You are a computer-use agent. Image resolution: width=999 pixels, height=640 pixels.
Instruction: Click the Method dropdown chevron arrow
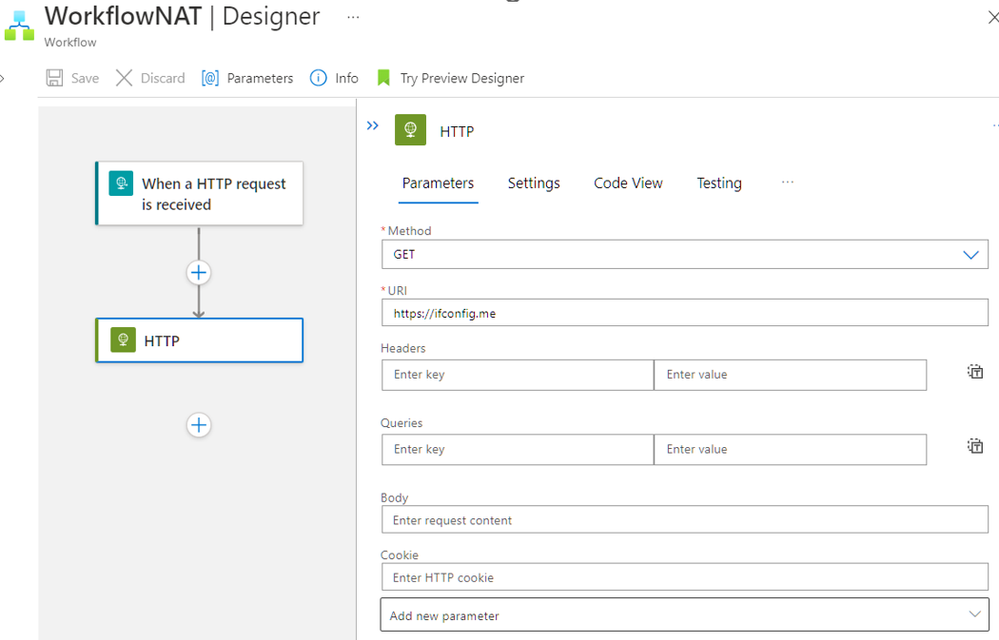(970, 255)
